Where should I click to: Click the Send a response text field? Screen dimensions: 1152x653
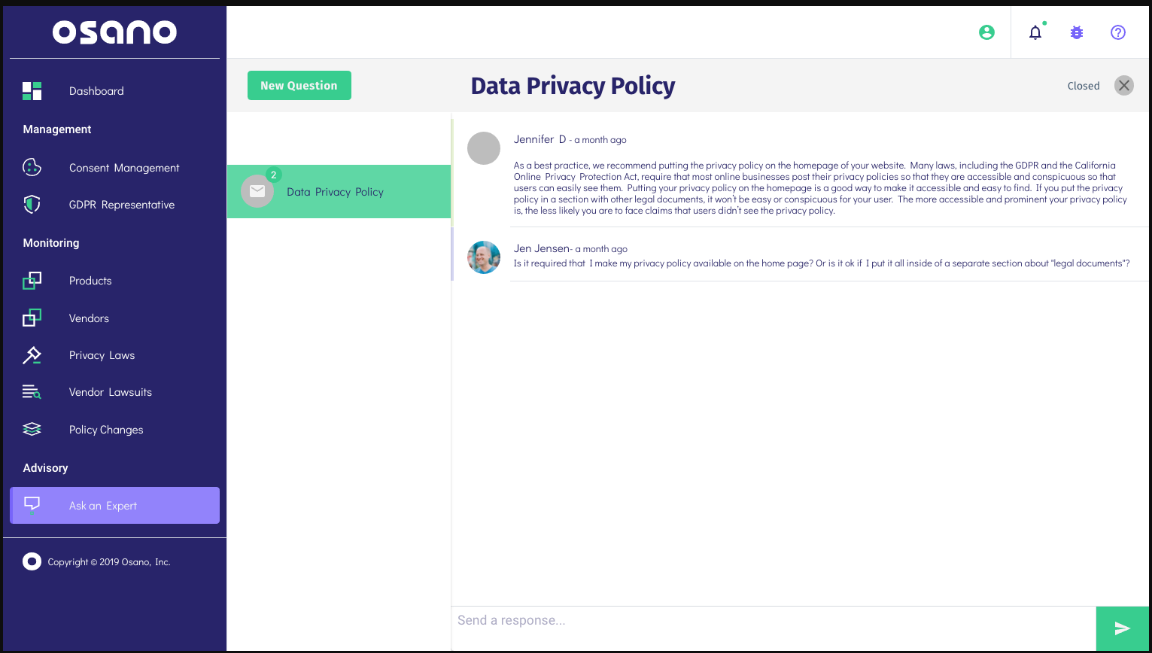(772, 621)
